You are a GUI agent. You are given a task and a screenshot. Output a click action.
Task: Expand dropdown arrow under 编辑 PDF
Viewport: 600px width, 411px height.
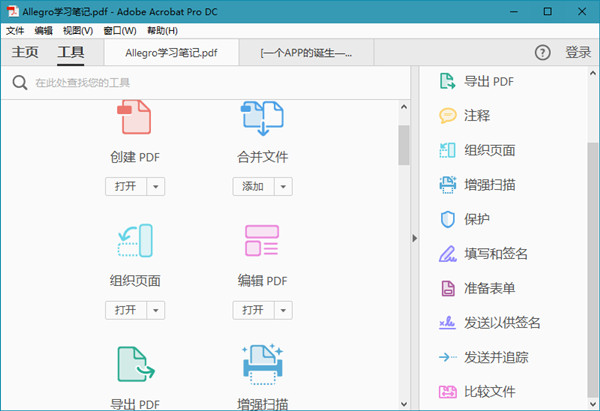[284, 310]
